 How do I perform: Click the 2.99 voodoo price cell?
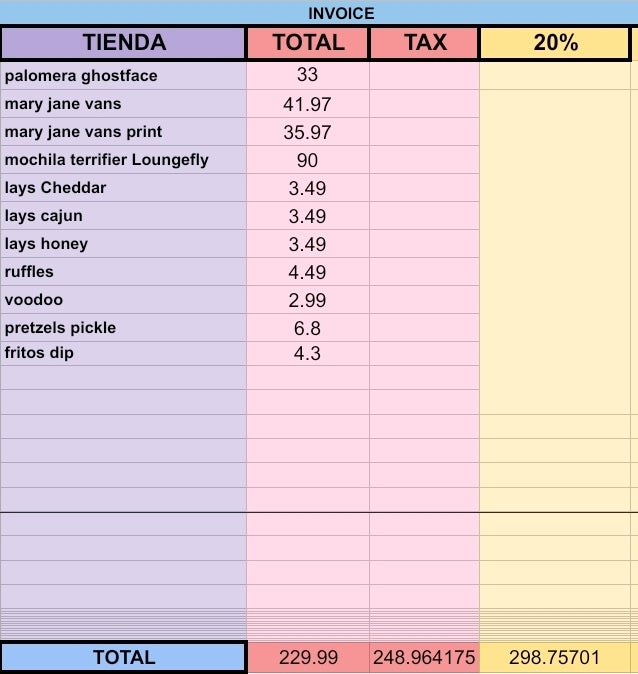pos(308,300)
